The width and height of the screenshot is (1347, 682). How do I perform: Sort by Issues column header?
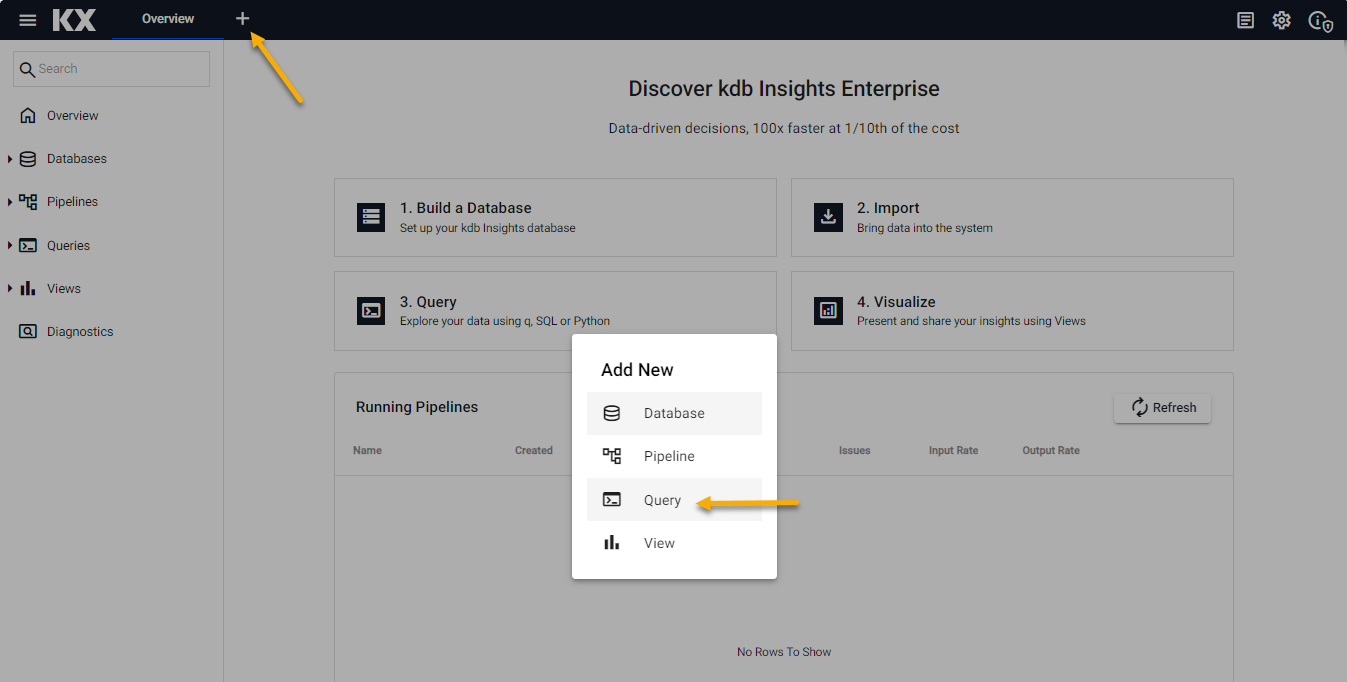854,451
